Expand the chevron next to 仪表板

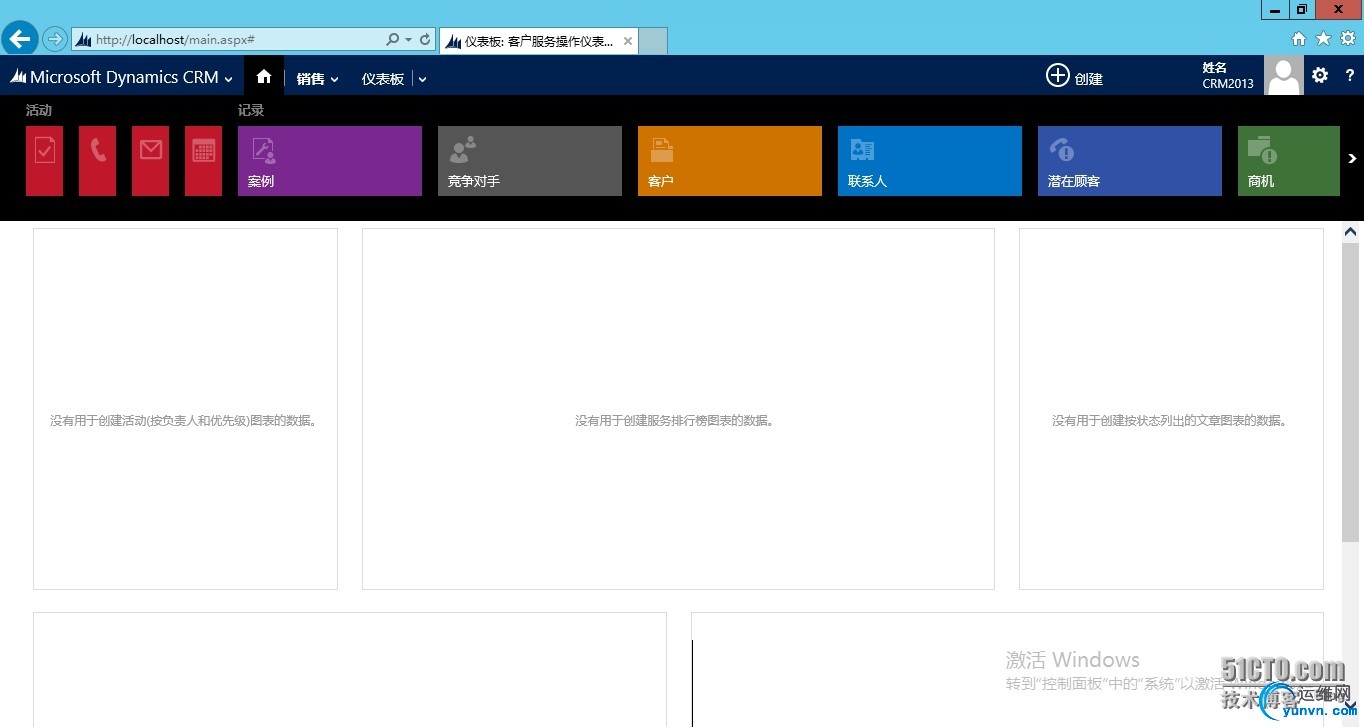[422, 79]
